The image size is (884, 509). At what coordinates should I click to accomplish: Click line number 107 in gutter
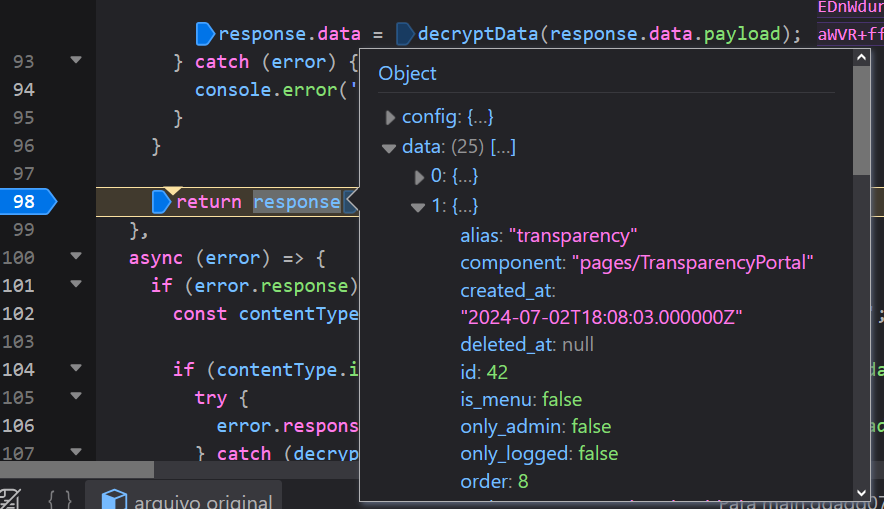tap(18, 453)
